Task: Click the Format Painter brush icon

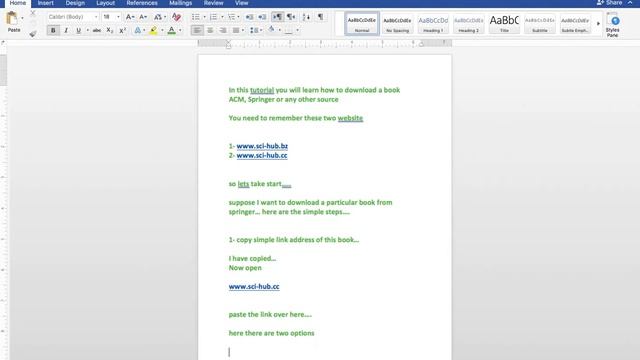Action: [x=33, y=34]
